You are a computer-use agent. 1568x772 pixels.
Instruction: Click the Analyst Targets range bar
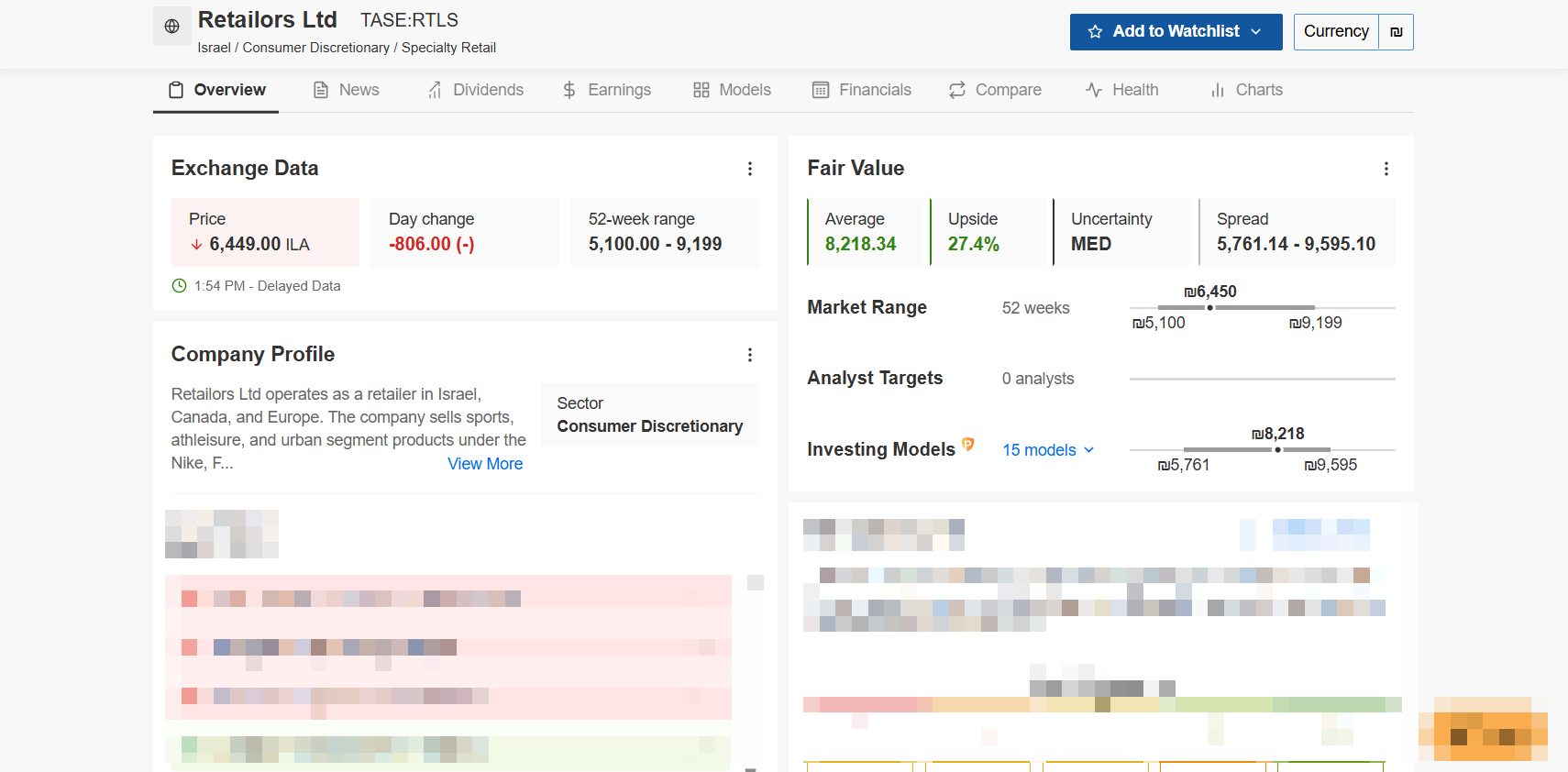click(x=1263, y=379)
